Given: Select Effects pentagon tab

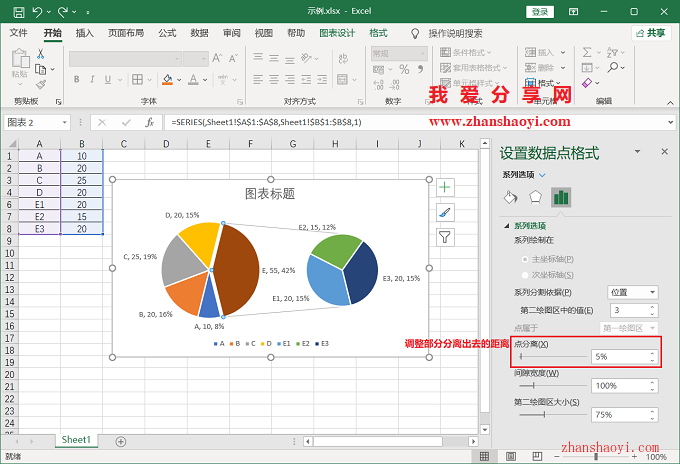Looking at the screenshot, I should pyautogui.click(x=536, y=197).
